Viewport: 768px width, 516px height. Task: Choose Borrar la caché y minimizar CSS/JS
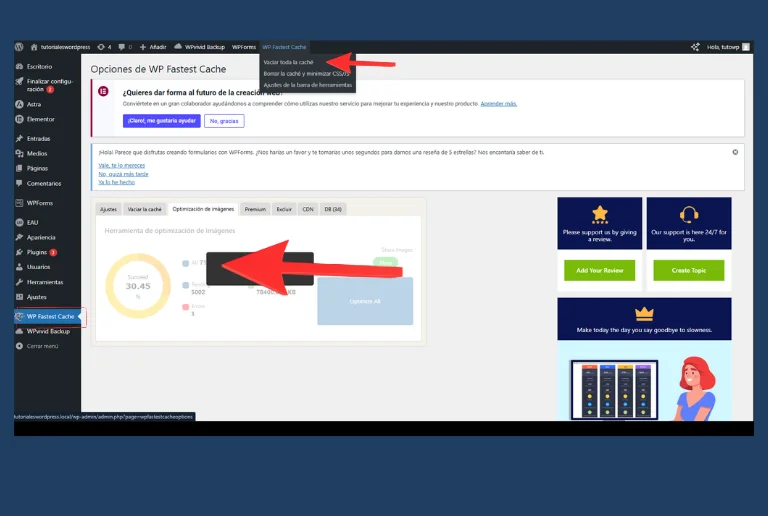[305, 74]
